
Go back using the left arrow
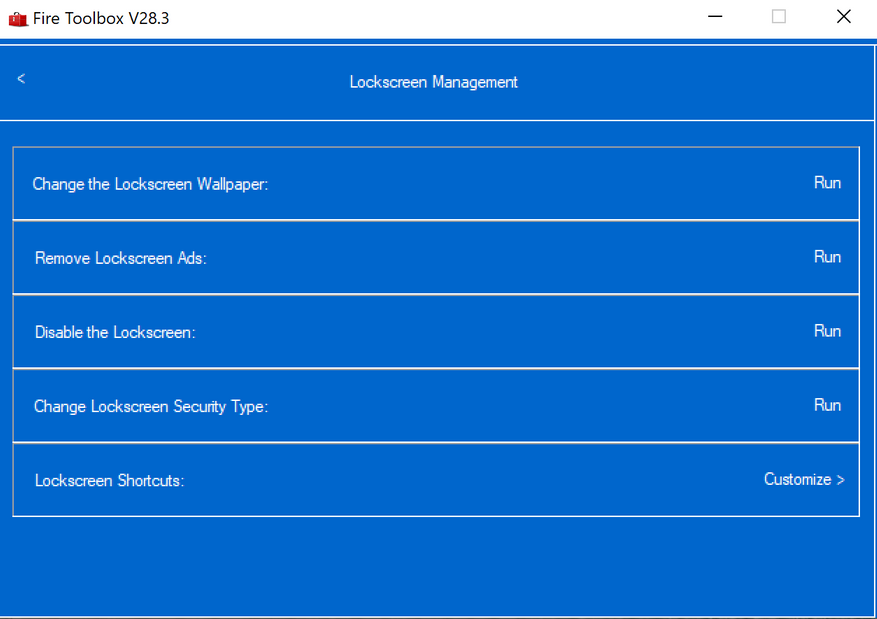21,79
